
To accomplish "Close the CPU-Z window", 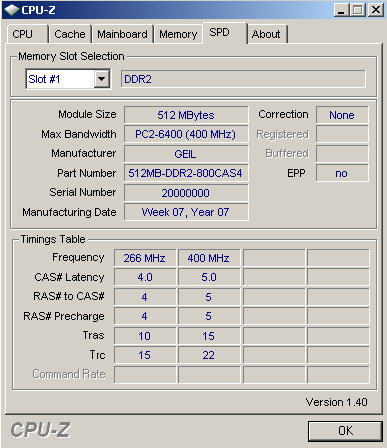I will [376, 10].
